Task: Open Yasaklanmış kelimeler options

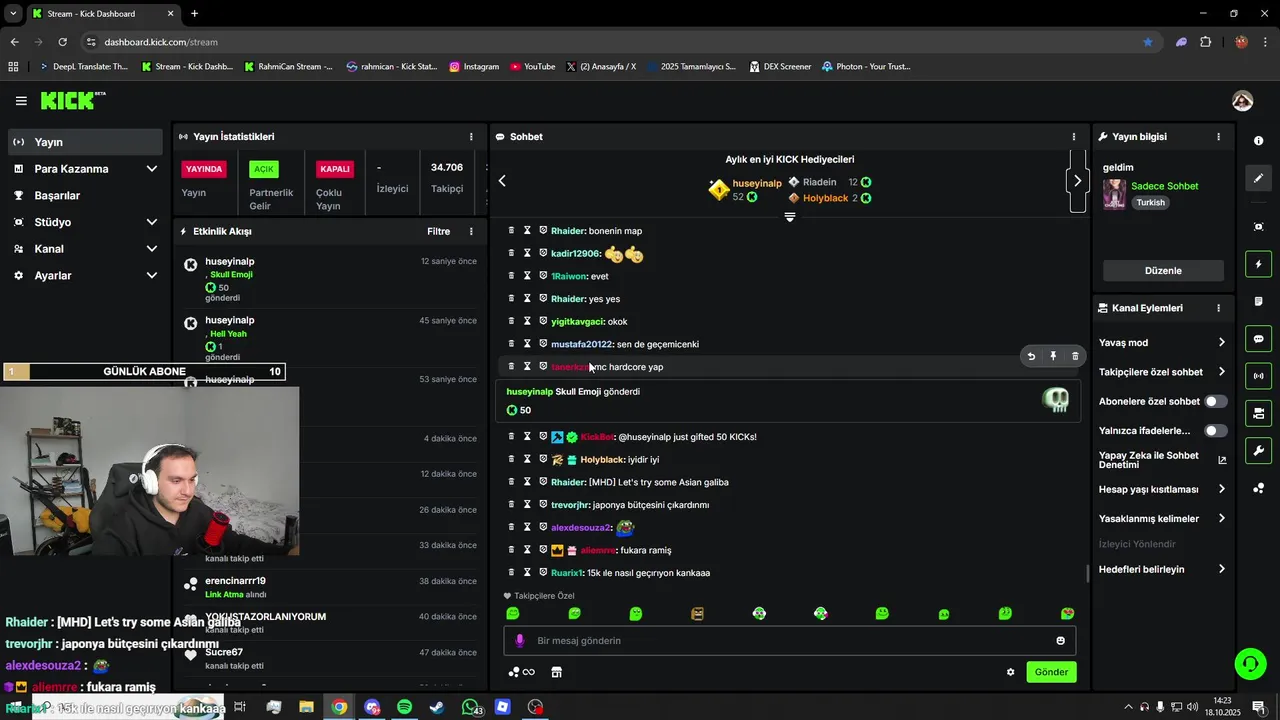Action: coord(1162,519)
